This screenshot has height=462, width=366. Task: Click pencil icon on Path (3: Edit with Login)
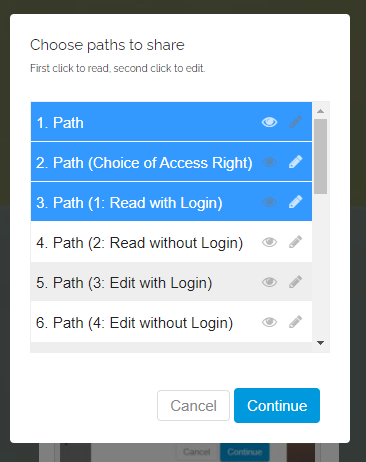pyautogui.click(x=295, y=282)
